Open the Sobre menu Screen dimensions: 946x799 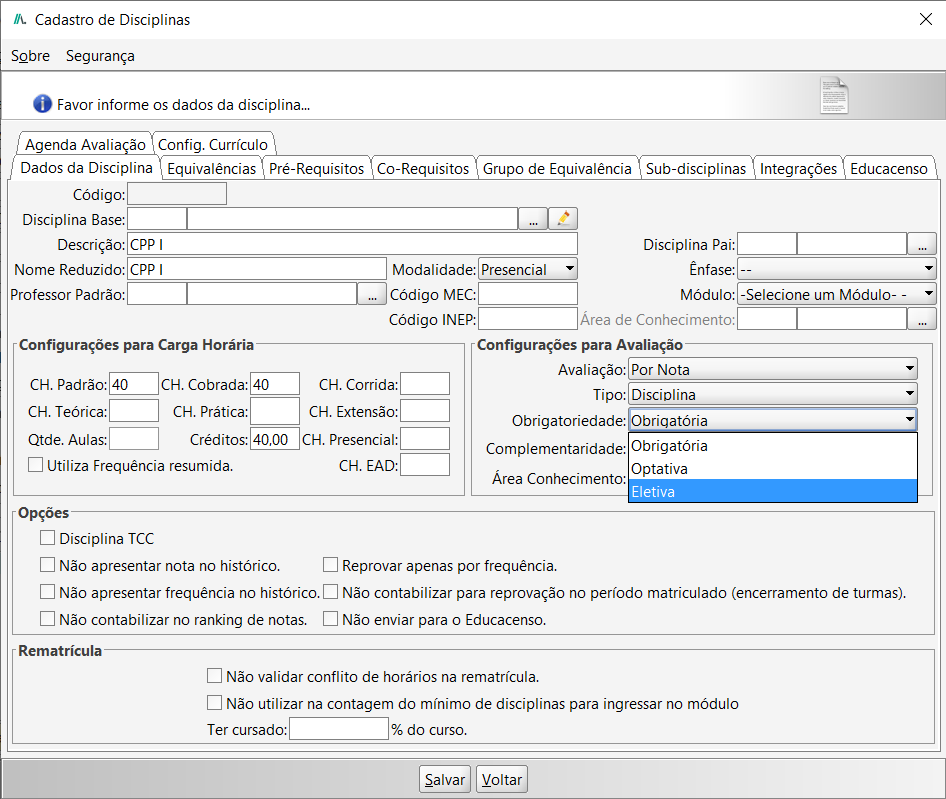[30, 56]
